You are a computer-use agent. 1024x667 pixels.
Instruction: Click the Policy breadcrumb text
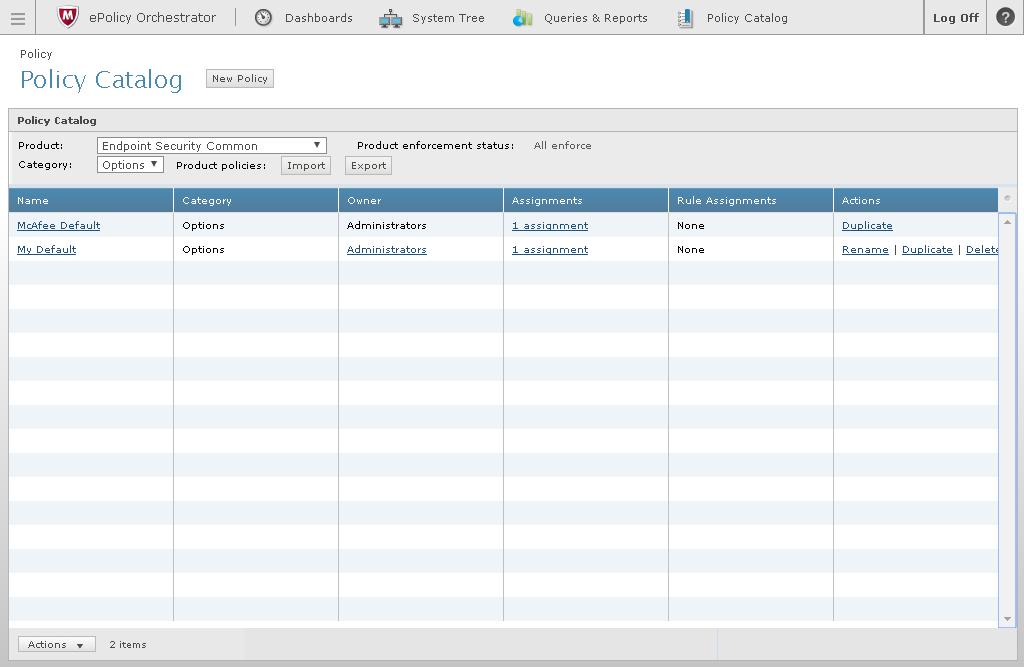point(36,54)
